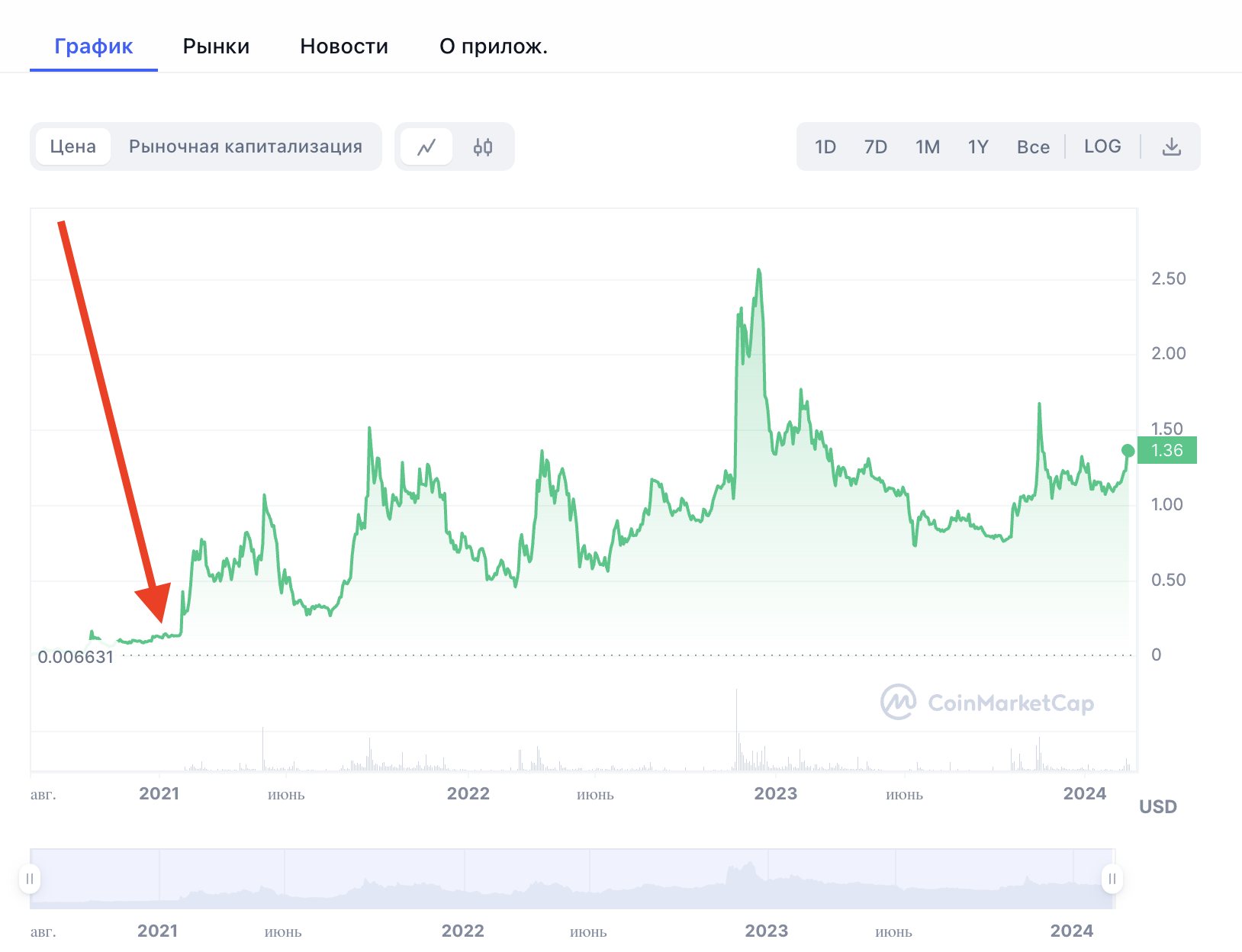
Task: Choose the 1M time range
Action: [x=927, y=146]
